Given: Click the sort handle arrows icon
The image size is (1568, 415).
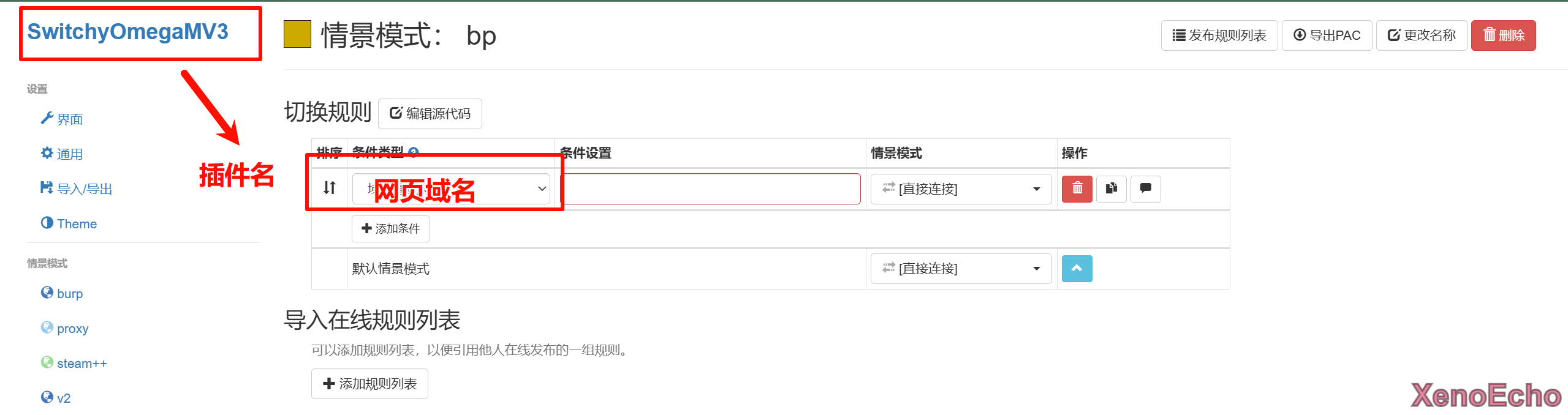Looking at the screenshot, I should pyautogui.click(x=330, y=188).
